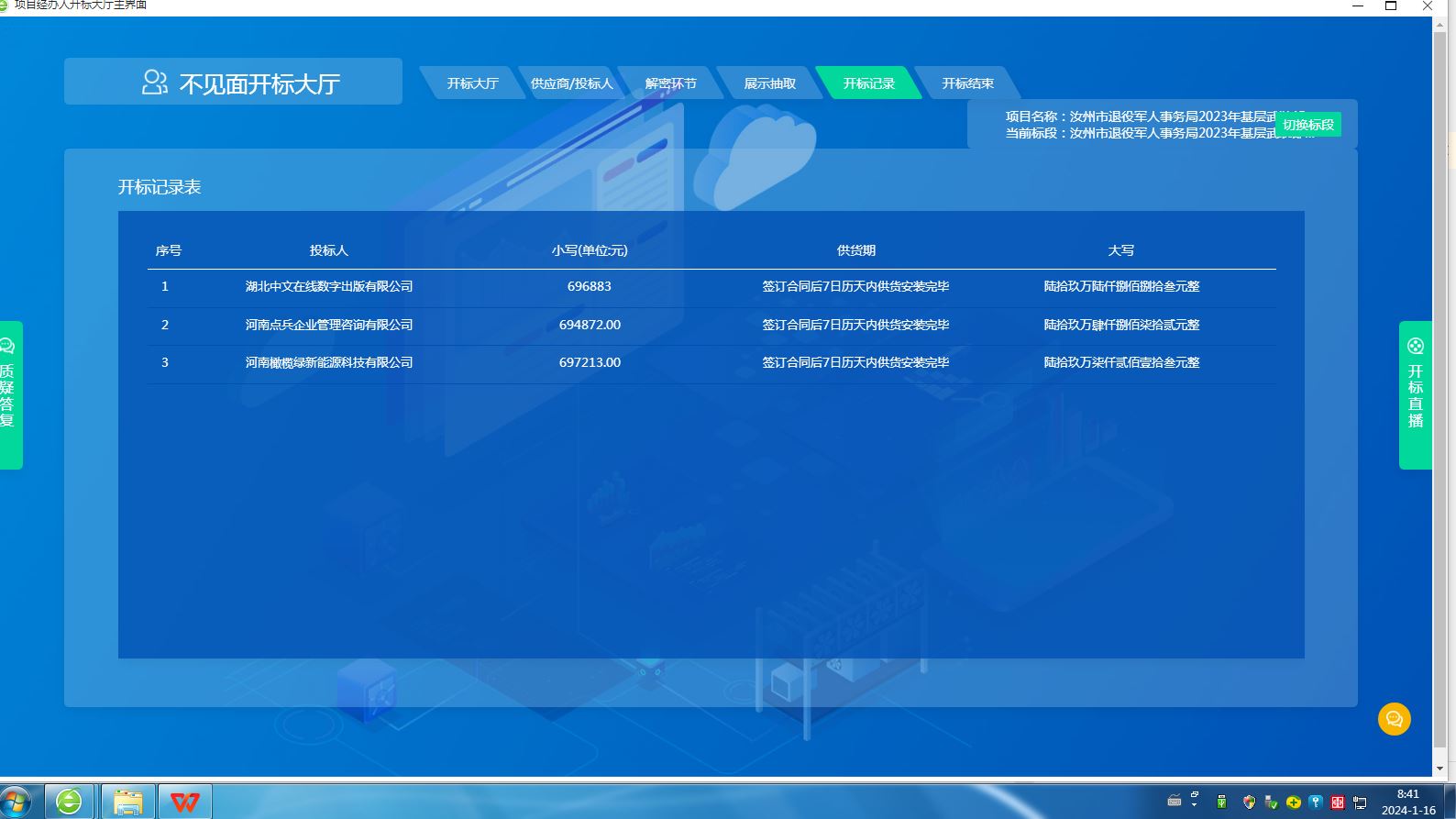Open the 质疑答复 side panel
Viewport: 1456px width, 819px height.
(9, 394)
